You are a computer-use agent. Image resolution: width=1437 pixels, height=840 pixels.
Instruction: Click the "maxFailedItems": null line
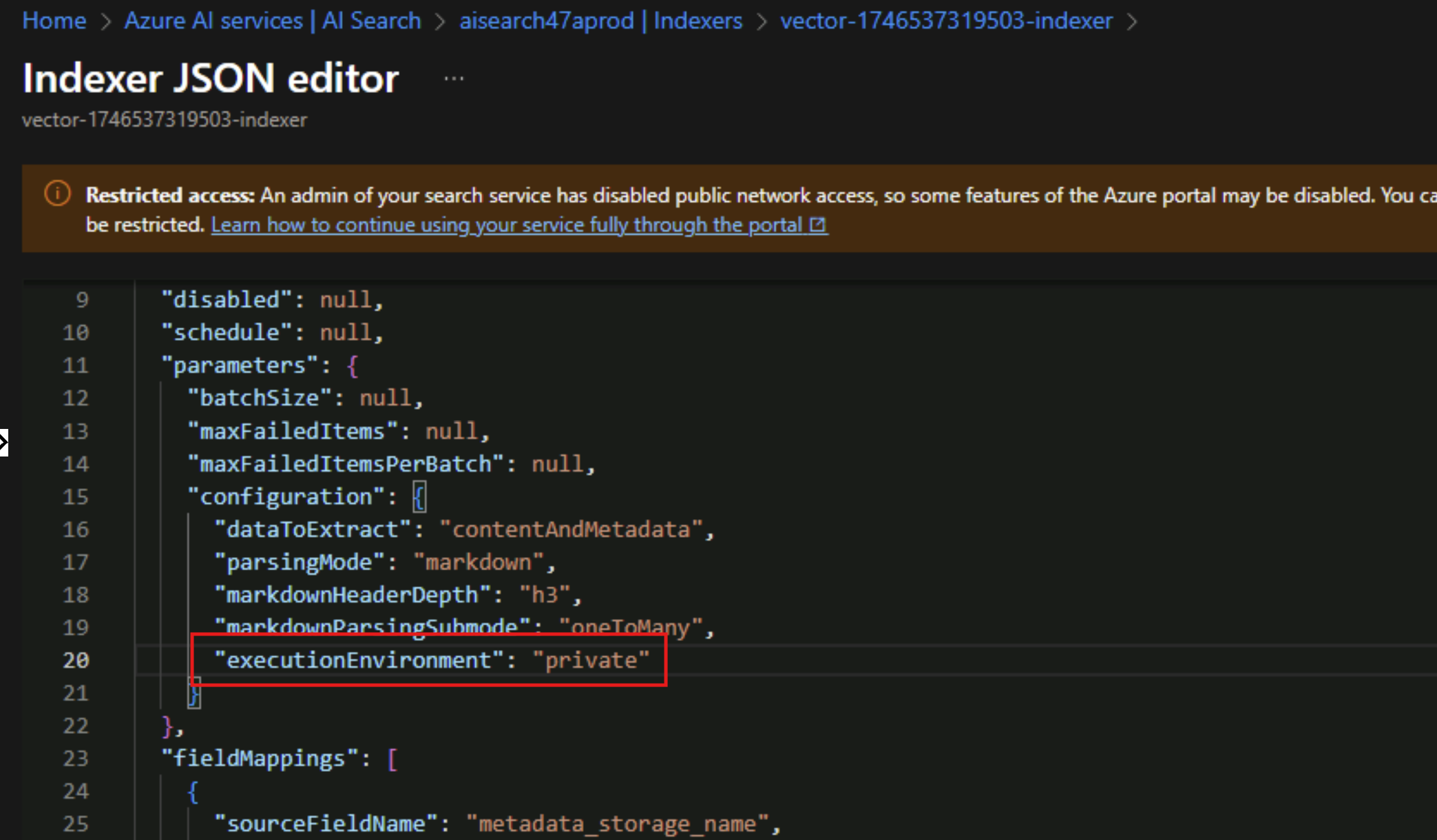click(338, 432)
